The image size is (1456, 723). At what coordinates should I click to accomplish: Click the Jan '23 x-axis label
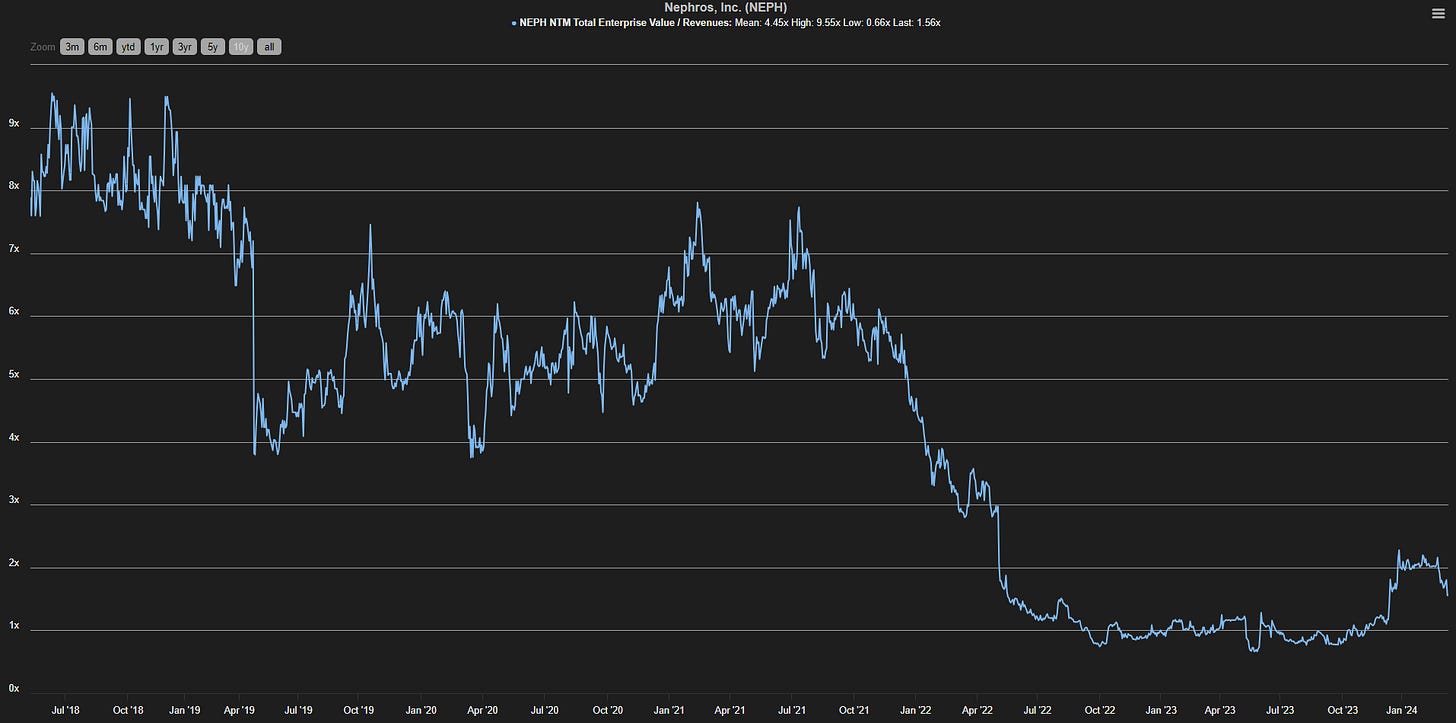1162,710
